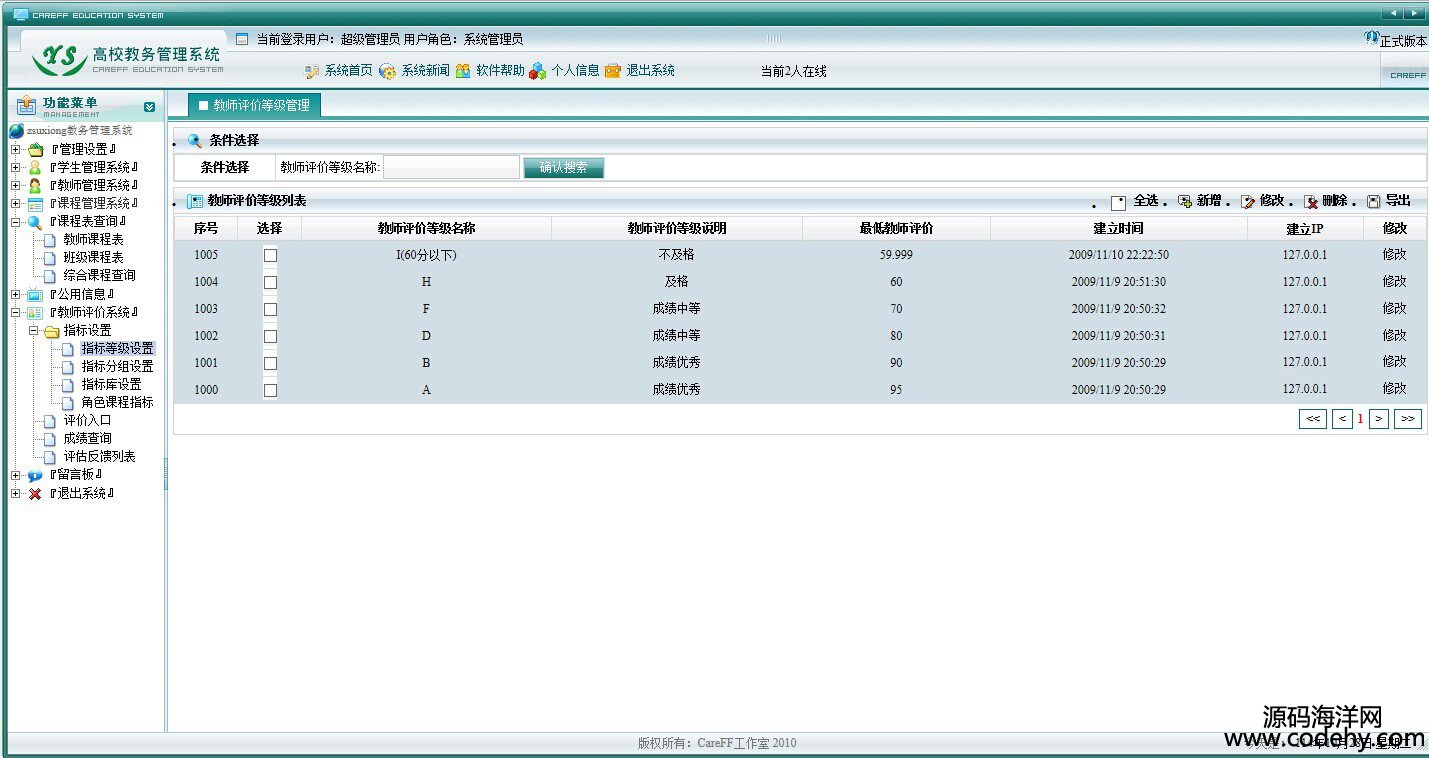The height and width of the screenshot is (758, 1429).
Task: Expand the 公用信息 tree node
Action: click(x=16, y=295)
